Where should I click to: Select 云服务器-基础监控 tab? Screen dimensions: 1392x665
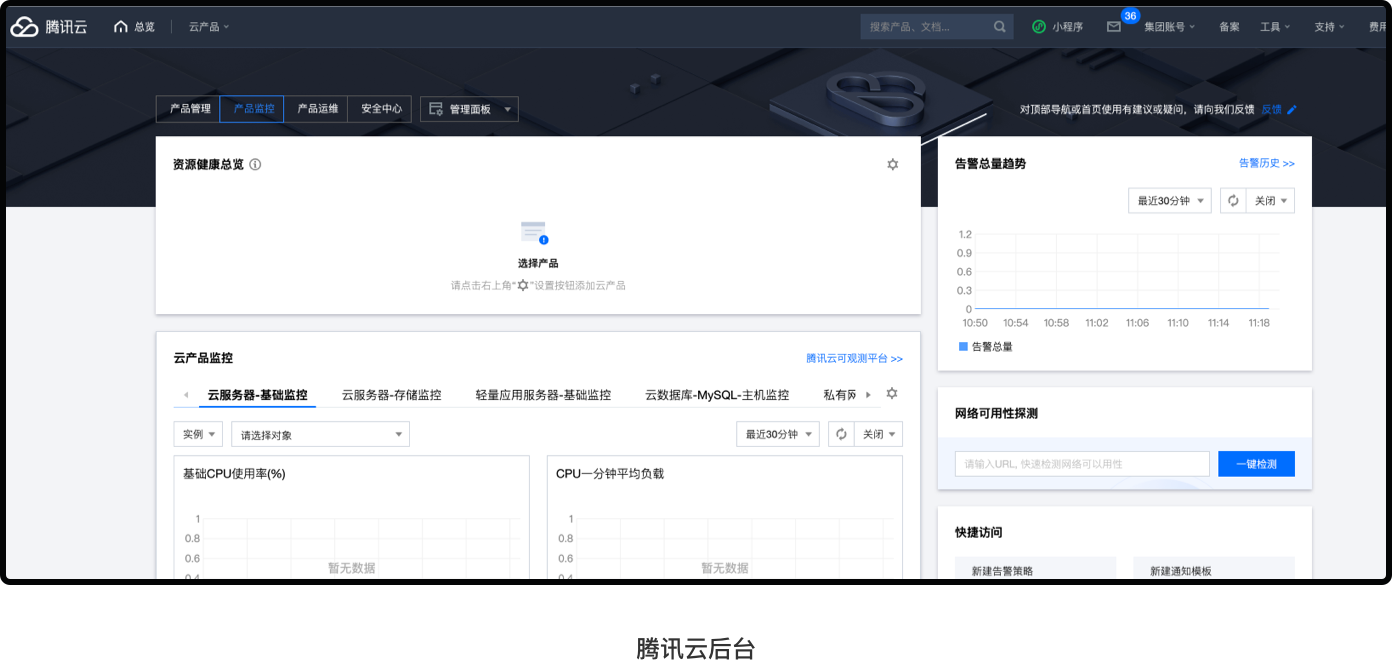[x=258, y=395]
